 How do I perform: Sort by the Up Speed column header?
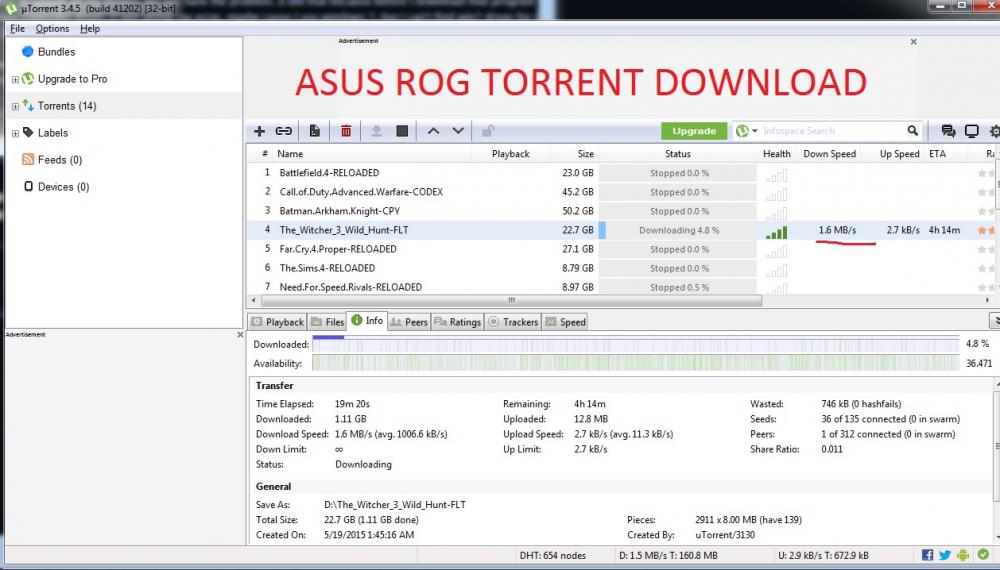coord(899,154)
